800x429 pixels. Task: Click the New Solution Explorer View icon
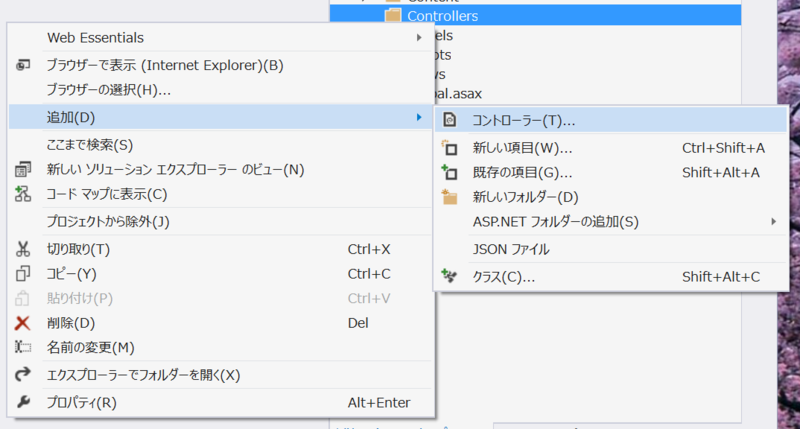pos(23,169)
